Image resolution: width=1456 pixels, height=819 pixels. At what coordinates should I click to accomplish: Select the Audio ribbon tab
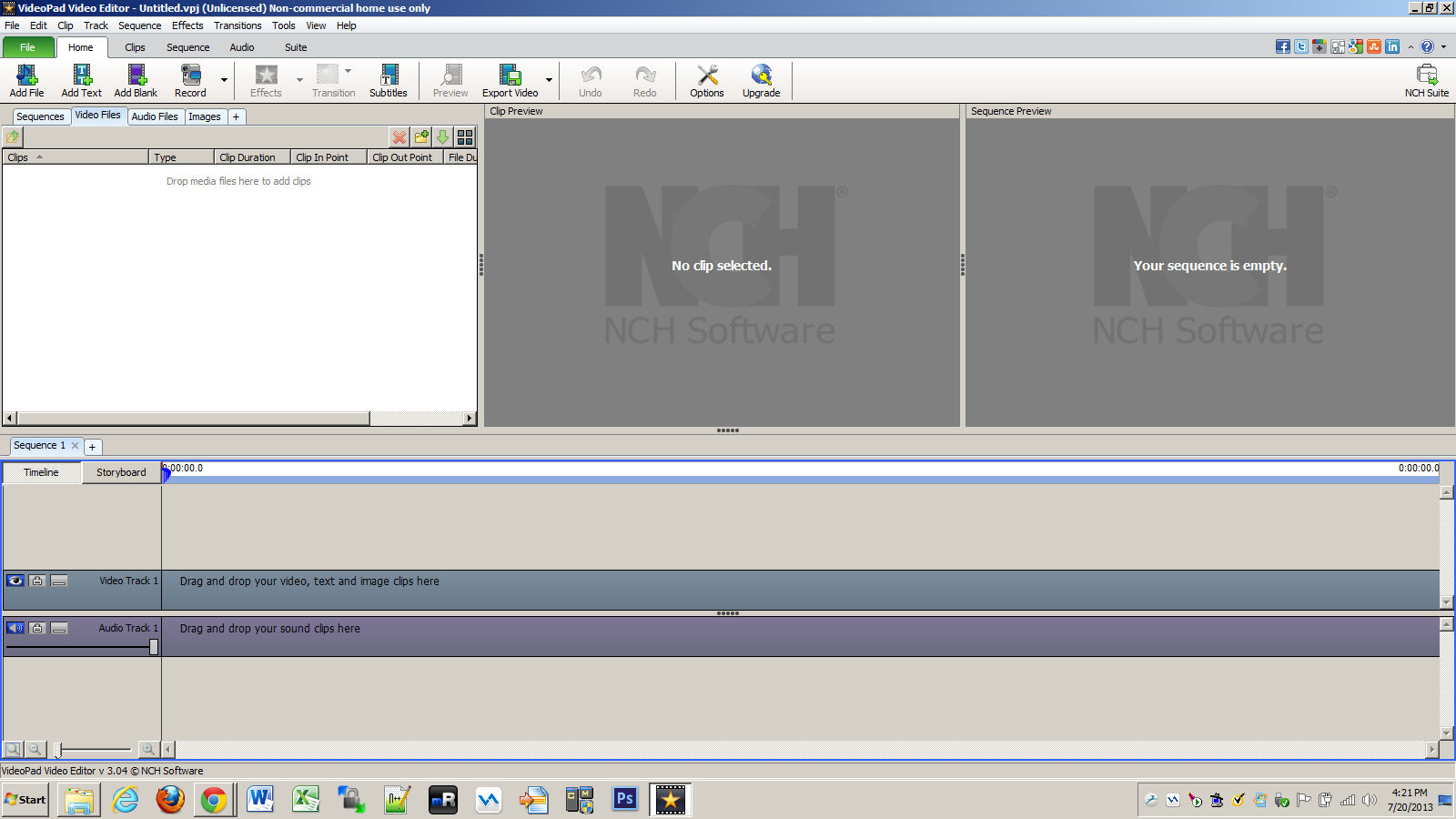242,47
